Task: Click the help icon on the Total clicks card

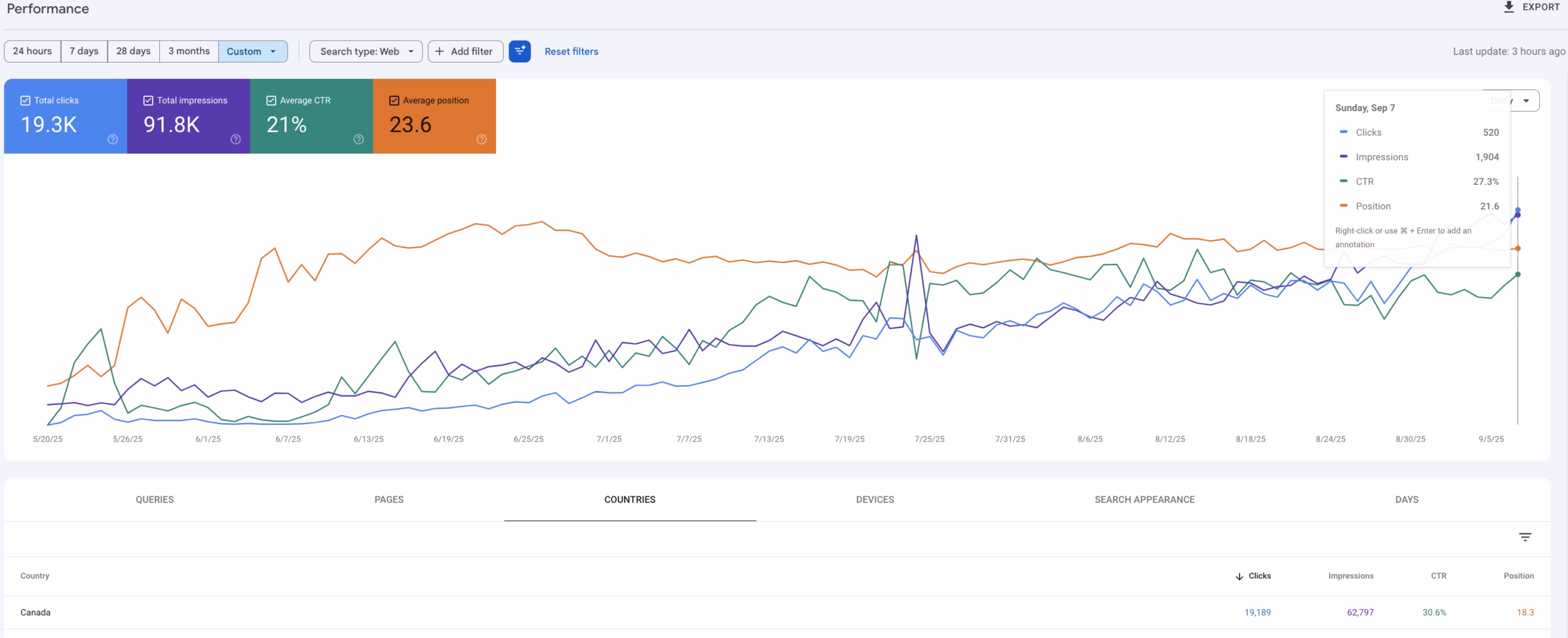Action: (112, 140)
